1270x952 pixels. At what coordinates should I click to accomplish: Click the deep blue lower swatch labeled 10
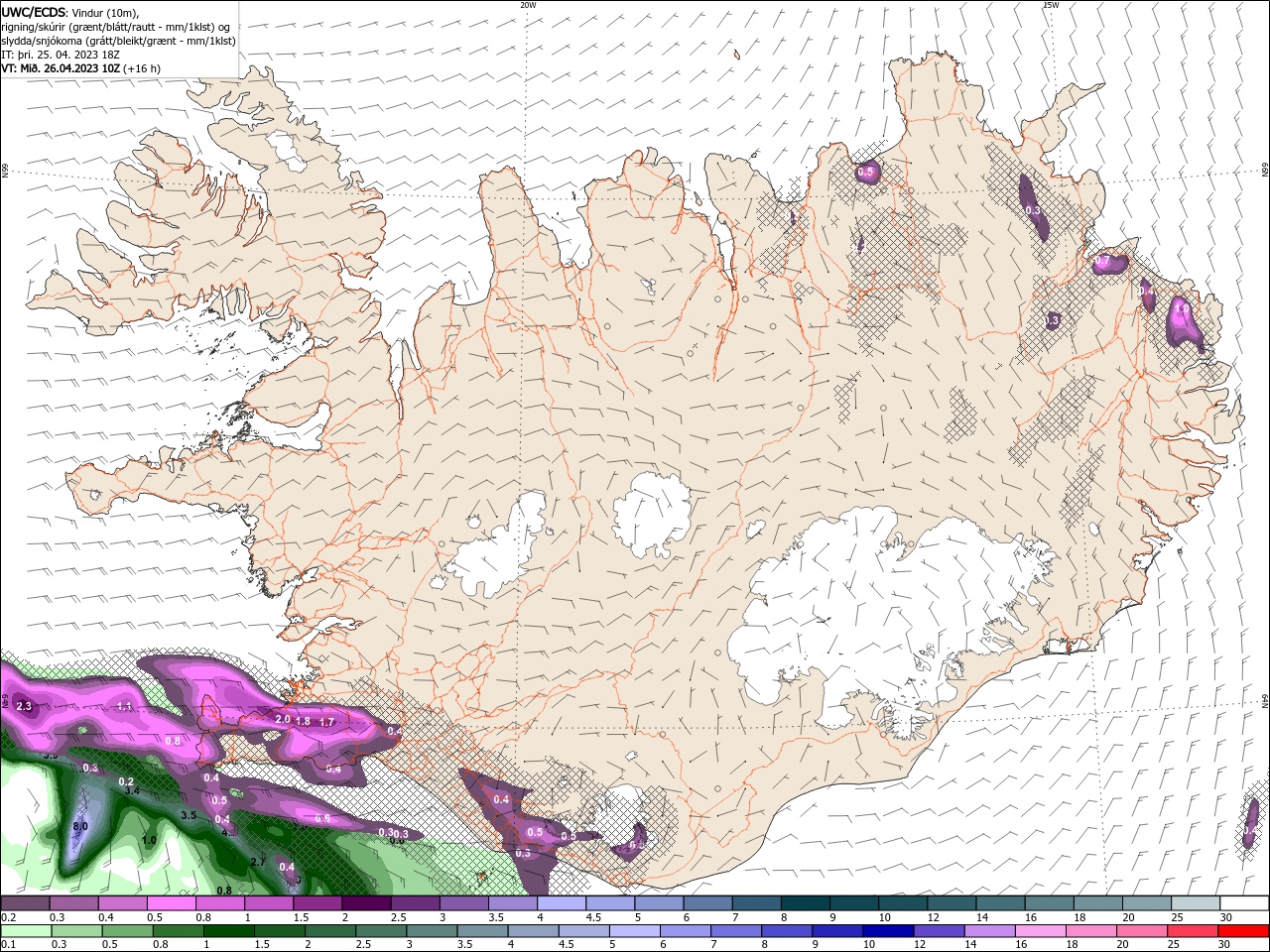click(888, 931)
